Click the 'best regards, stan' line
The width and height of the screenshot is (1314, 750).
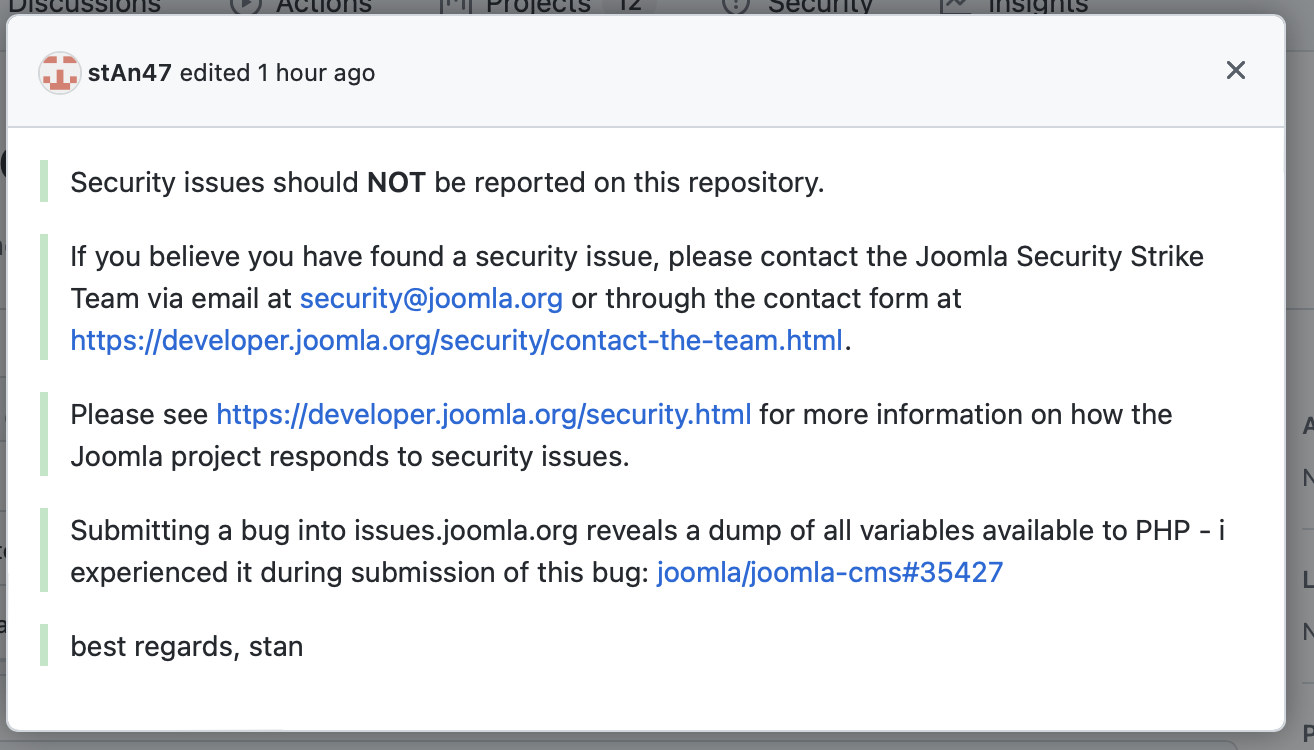coord(187,646)
